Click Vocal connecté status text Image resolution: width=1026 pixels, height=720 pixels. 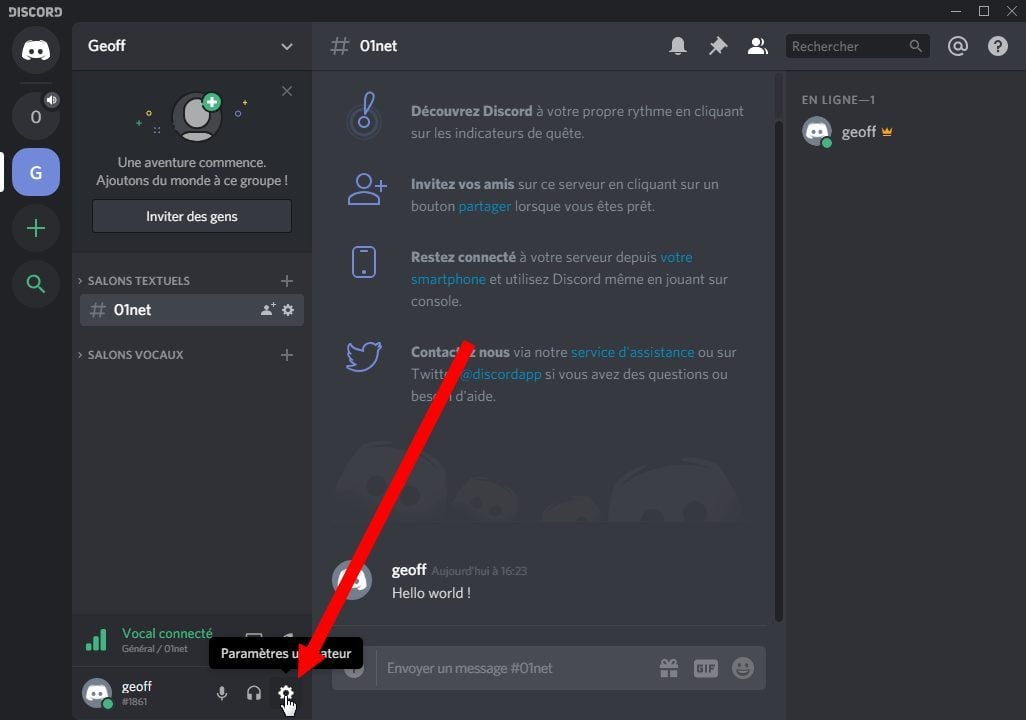[x=167, y=633]
